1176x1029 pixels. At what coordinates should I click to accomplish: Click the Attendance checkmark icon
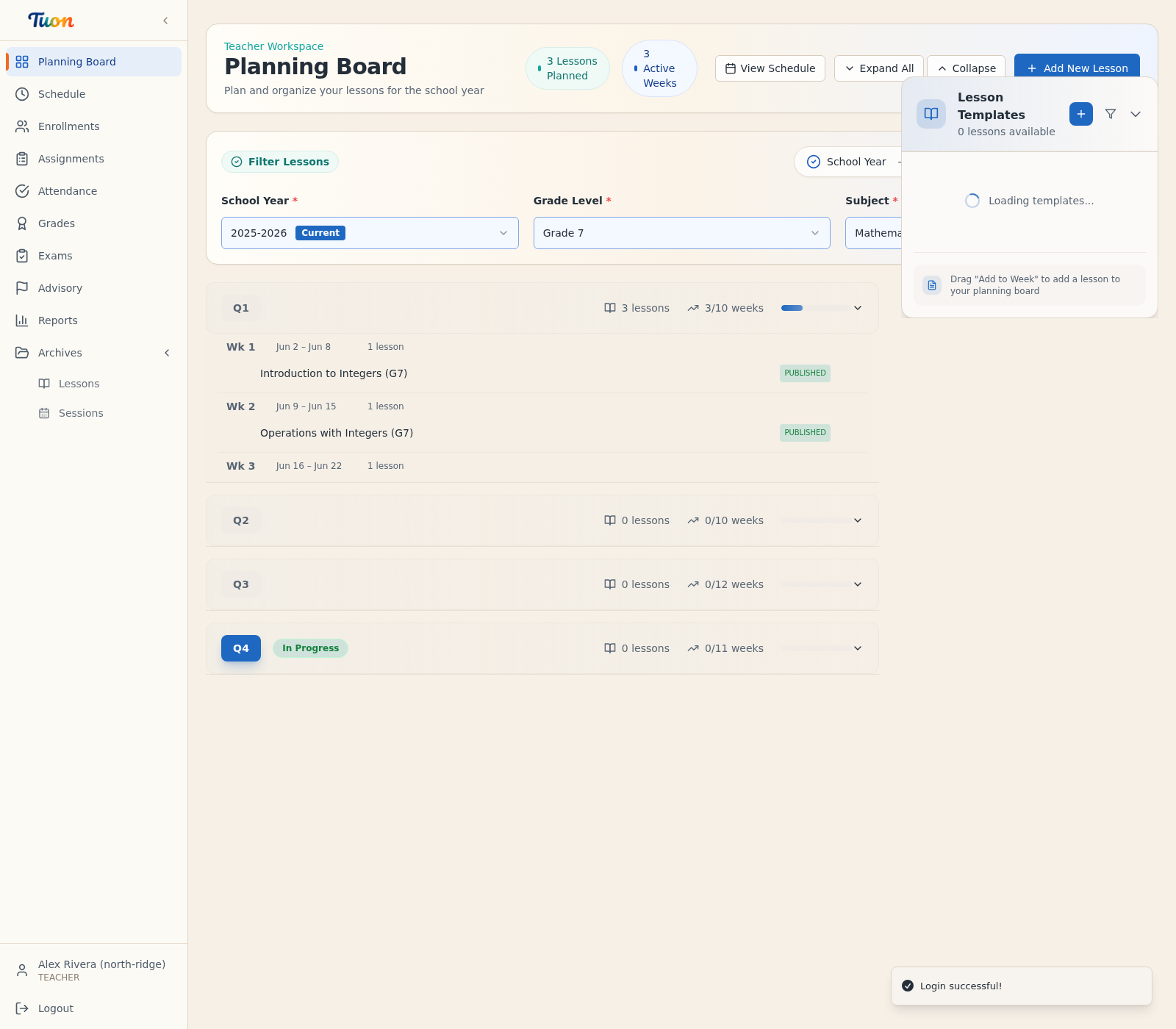(22, 191)
